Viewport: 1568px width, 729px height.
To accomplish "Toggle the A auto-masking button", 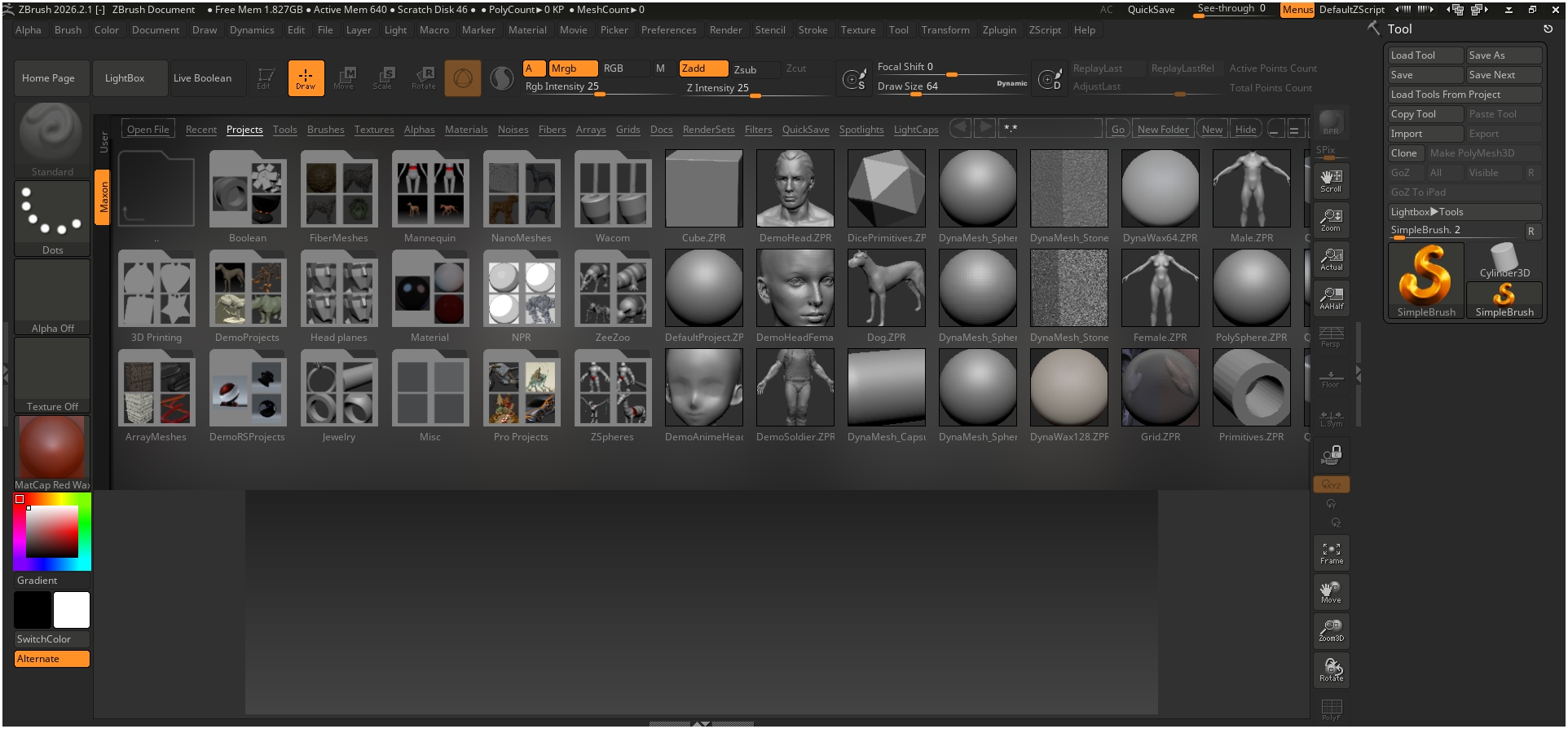I will tap(534, 68).
